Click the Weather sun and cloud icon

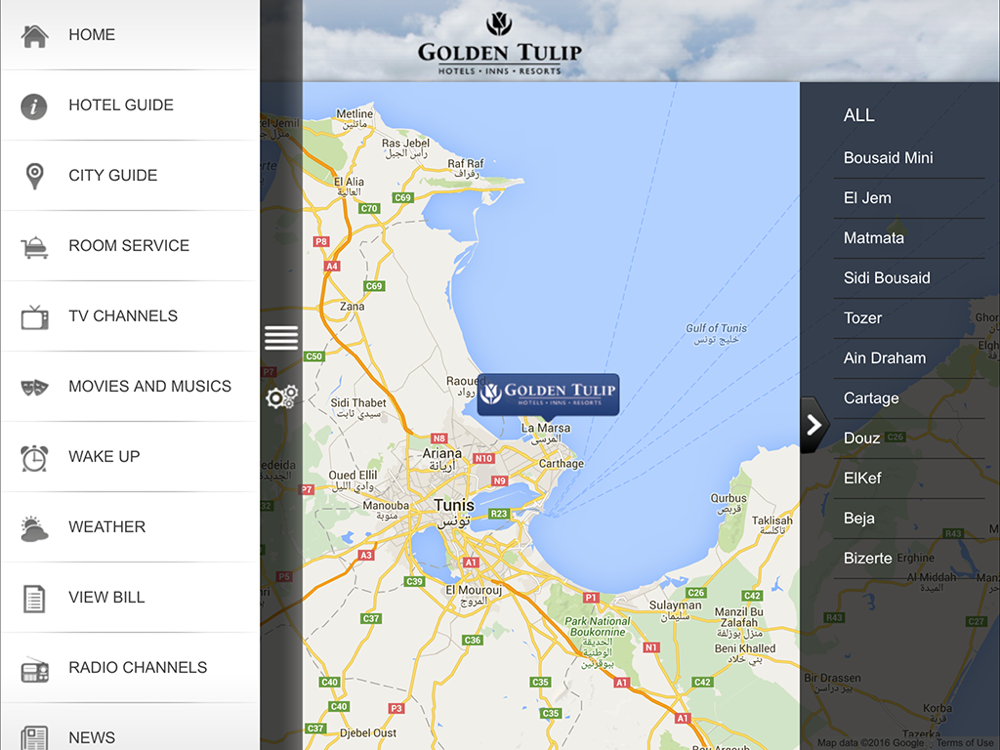click(34, 529)
